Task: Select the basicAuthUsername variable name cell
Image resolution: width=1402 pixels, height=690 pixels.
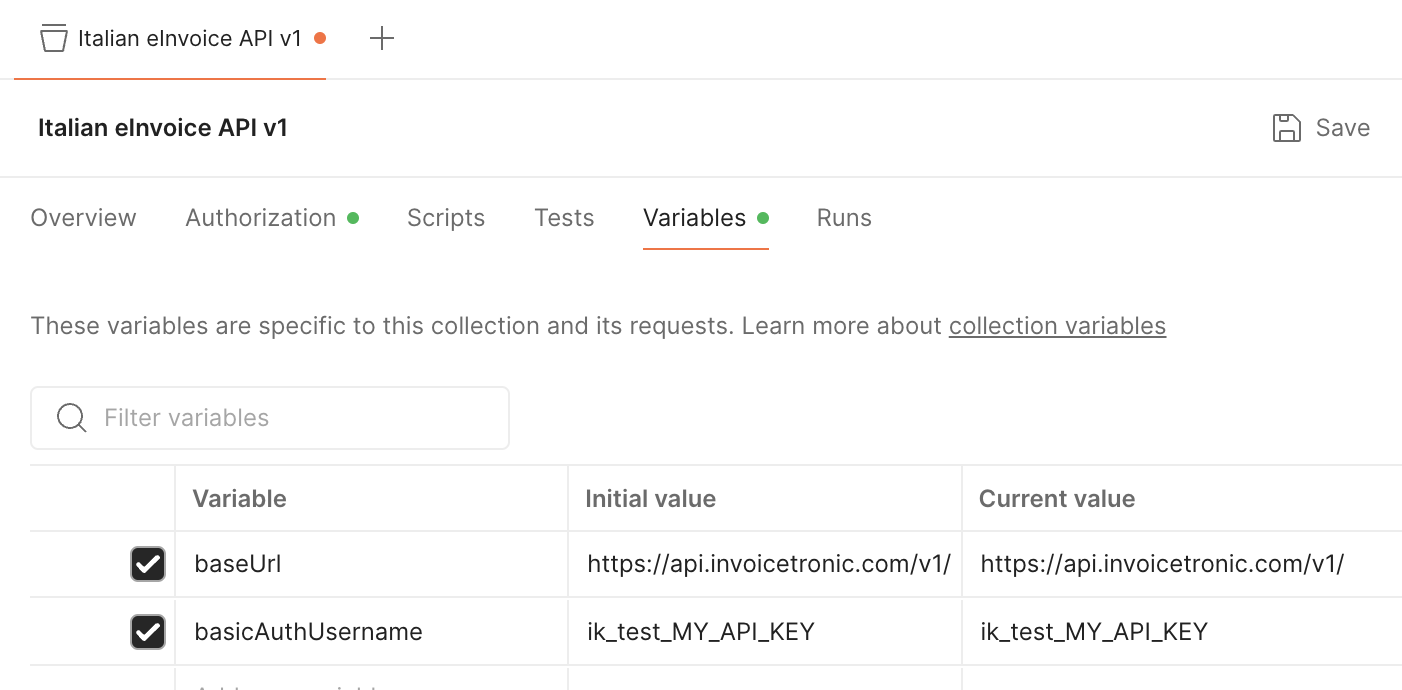Action: (x=371, y=632)
